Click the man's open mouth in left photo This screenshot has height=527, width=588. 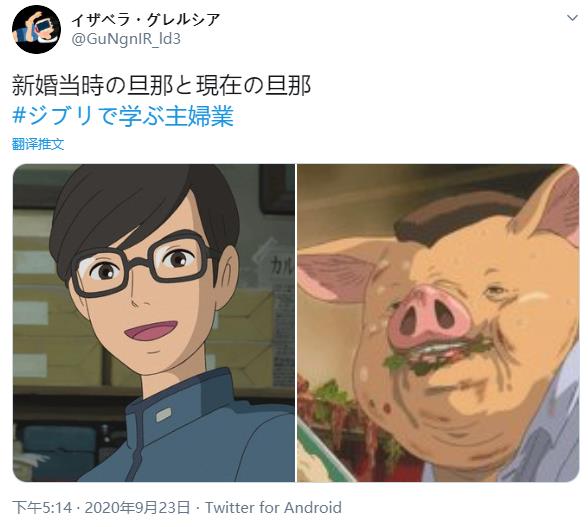point(151,331)
